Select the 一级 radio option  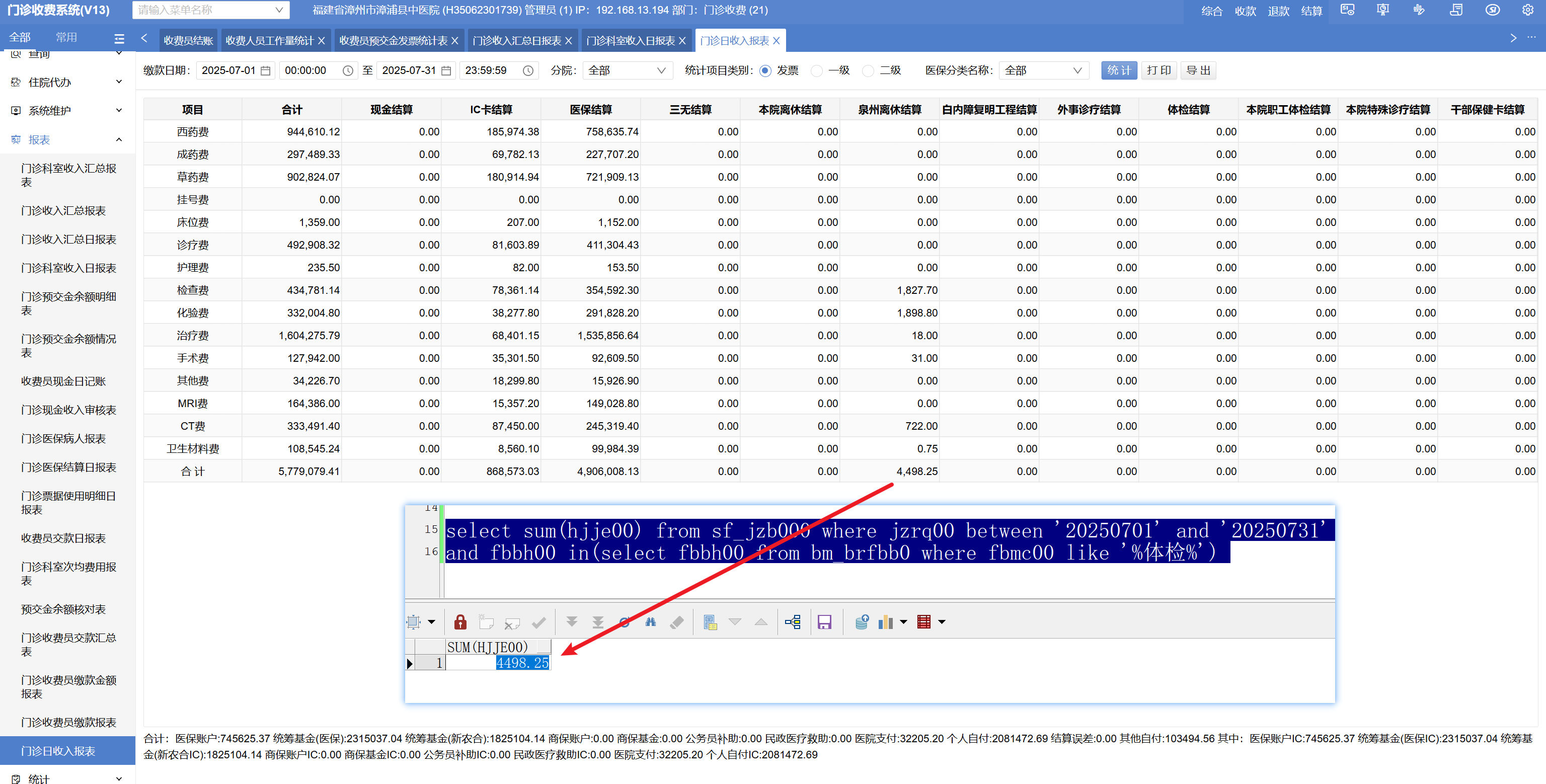coord(816,71)
